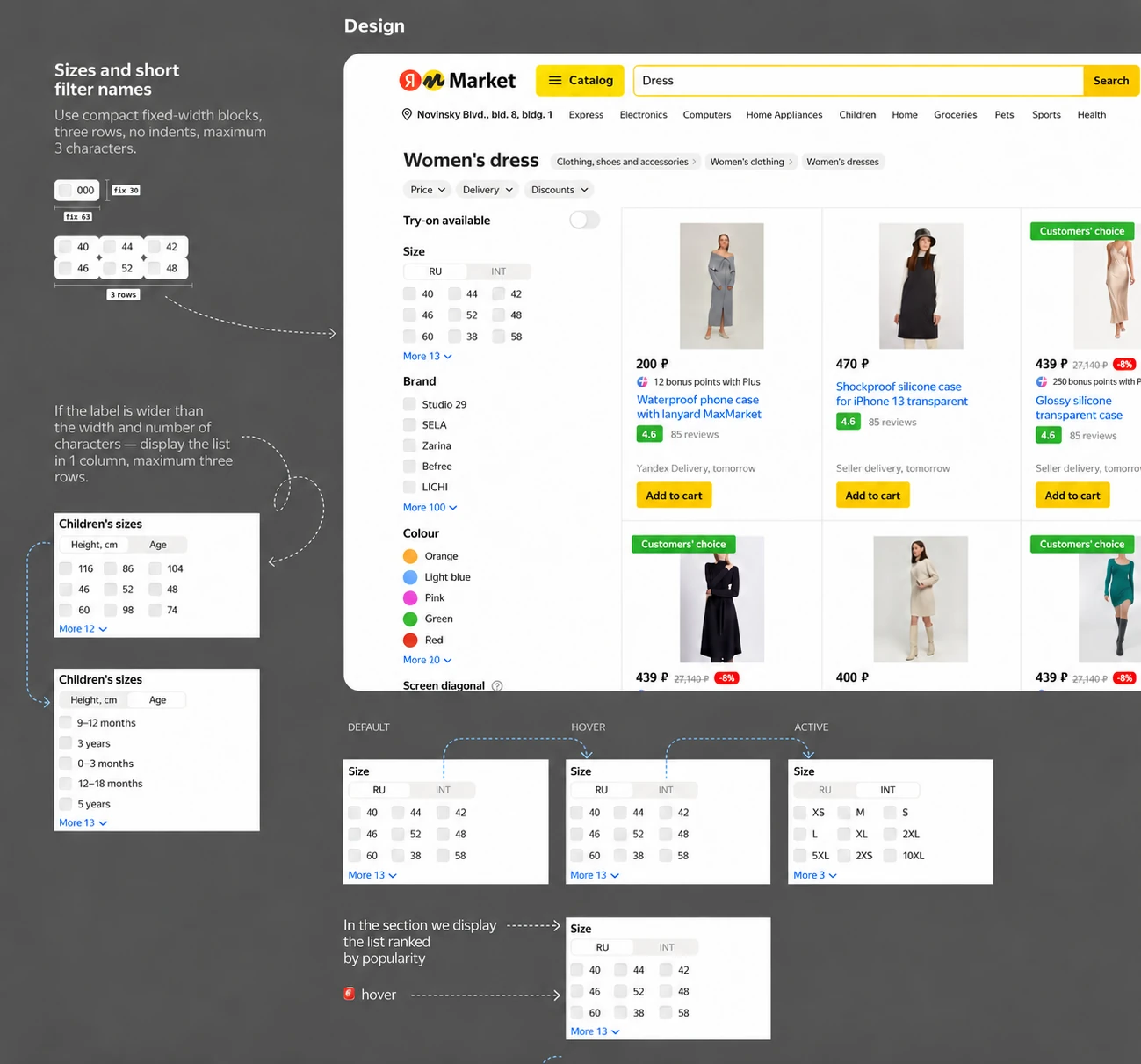Add the 200 ₽ dress to cart
Image resolution: width=1141 pixels, height=1064 pixels.
(x=674, y=496)
